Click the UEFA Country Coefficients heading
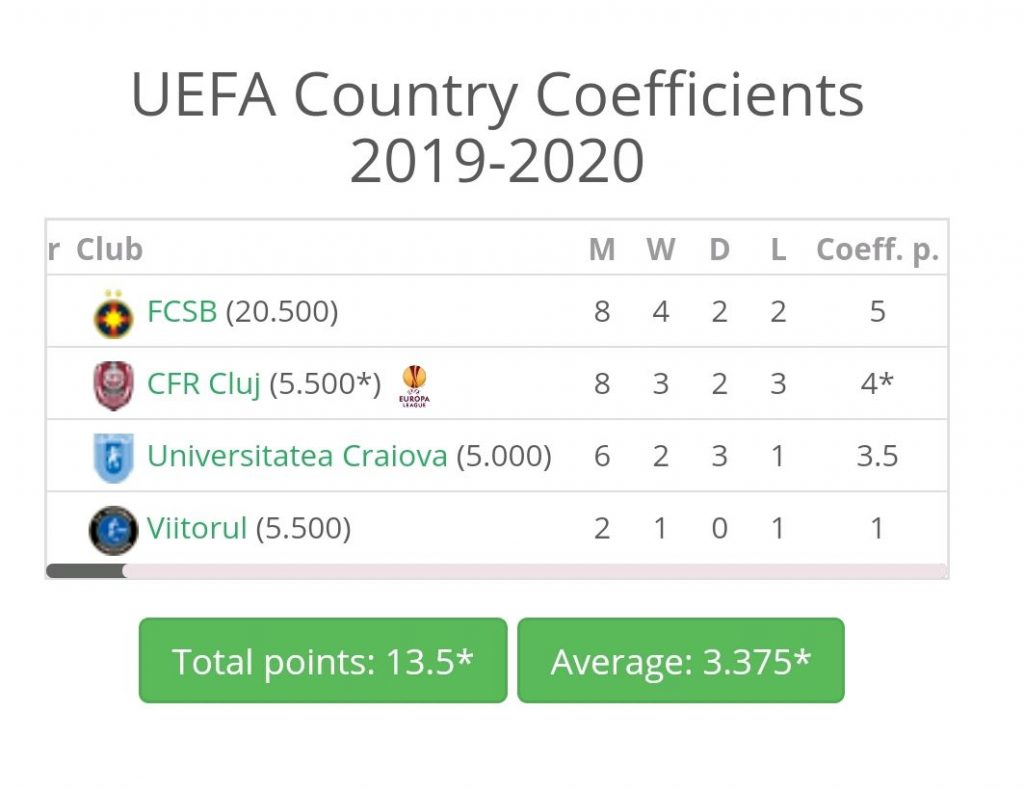The image size is (1024, 790). coord(497,128)
